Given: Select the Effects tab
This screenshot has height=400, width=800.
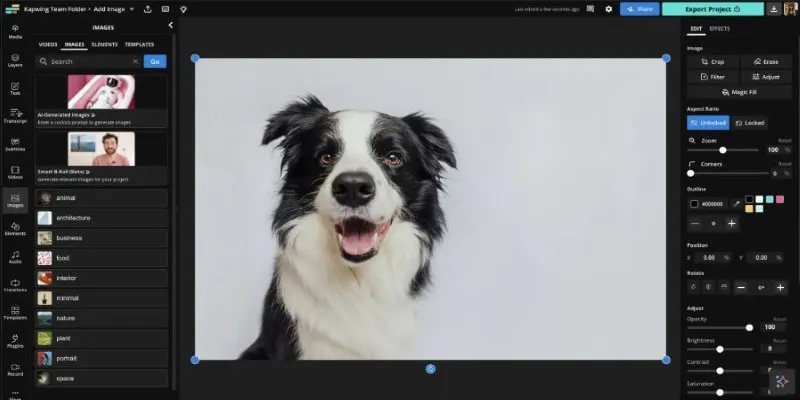Looking at the screenshot, I should click(x=719, y=29).
